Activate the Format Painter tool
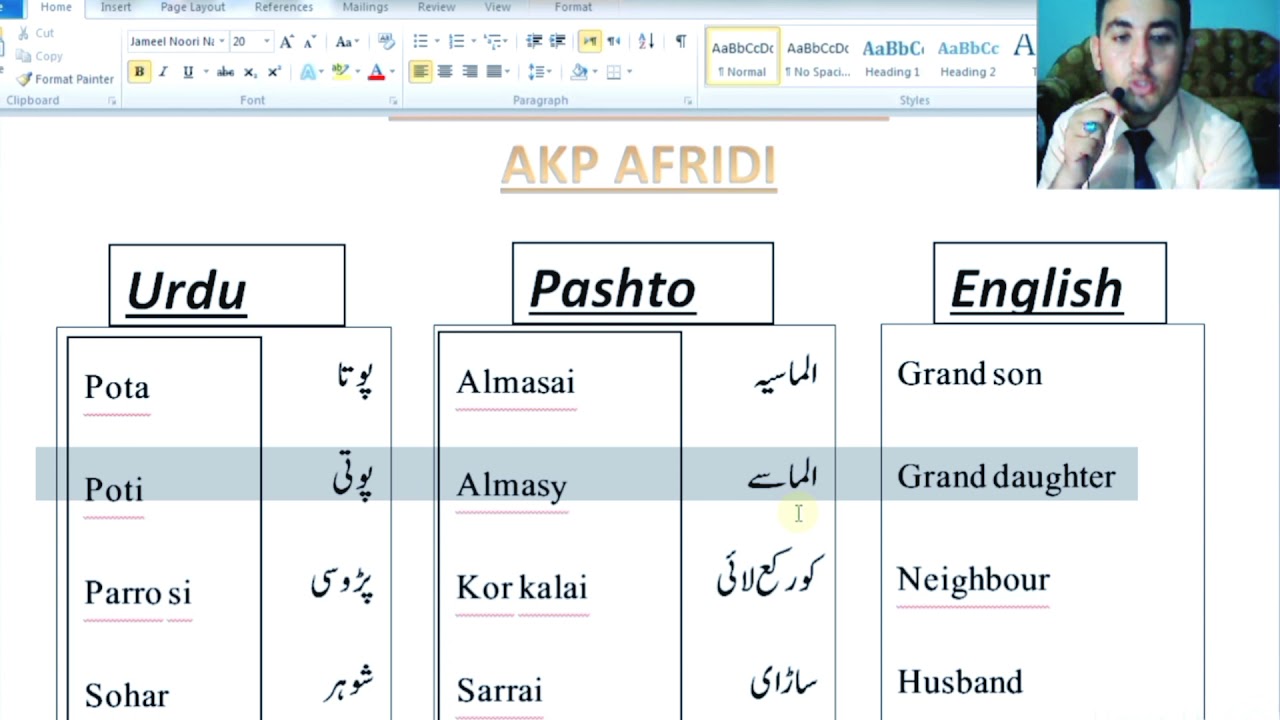Image resolution: width=1280 pixels, height=720 pixels. click(x=65, y=79)
